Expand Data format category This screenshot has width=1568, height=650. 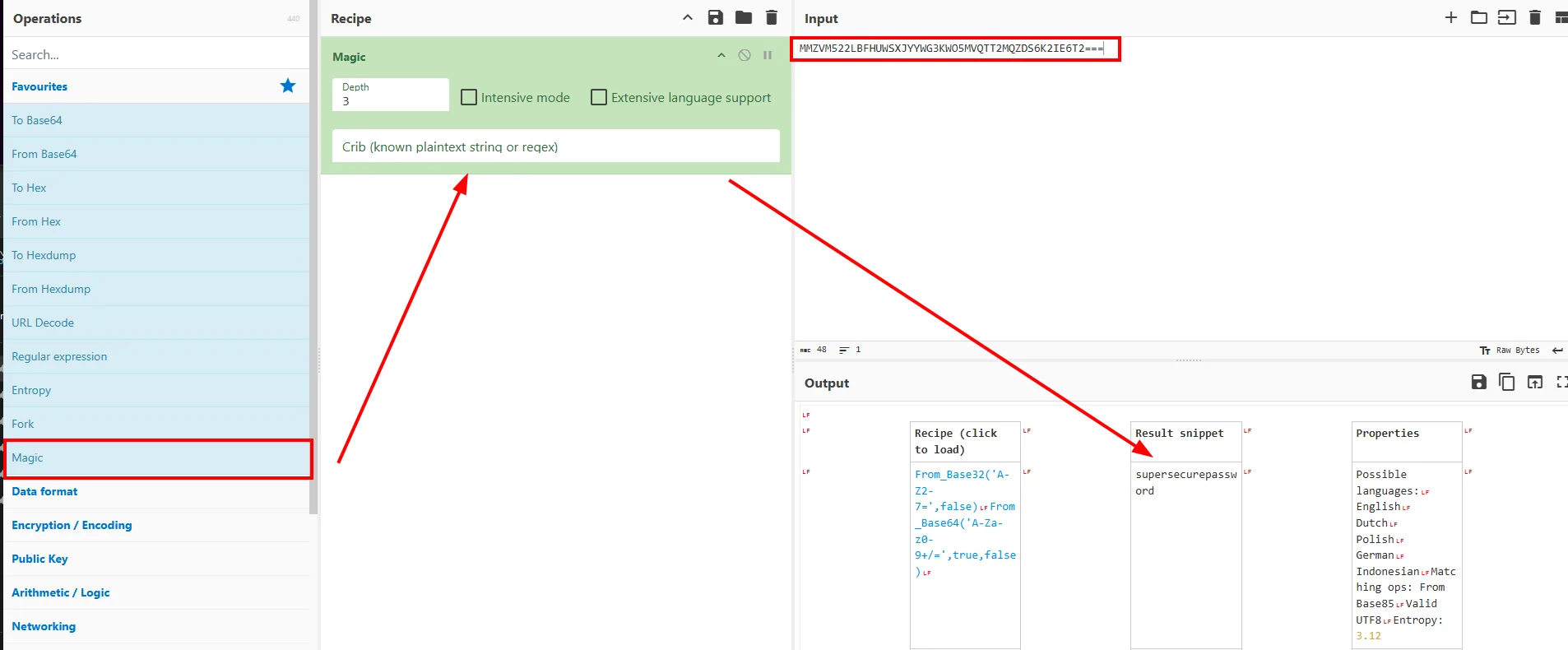[156, 491]
